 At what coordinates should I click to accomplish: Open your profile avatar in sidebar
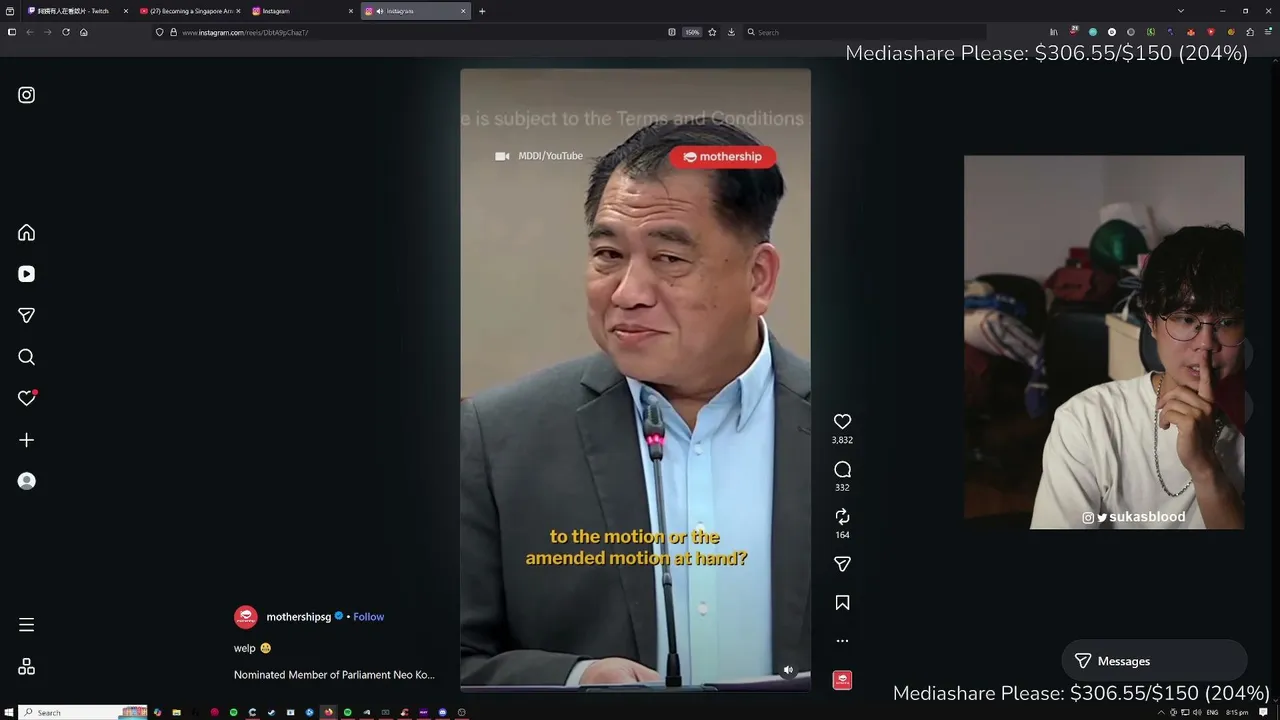[27, 481]
